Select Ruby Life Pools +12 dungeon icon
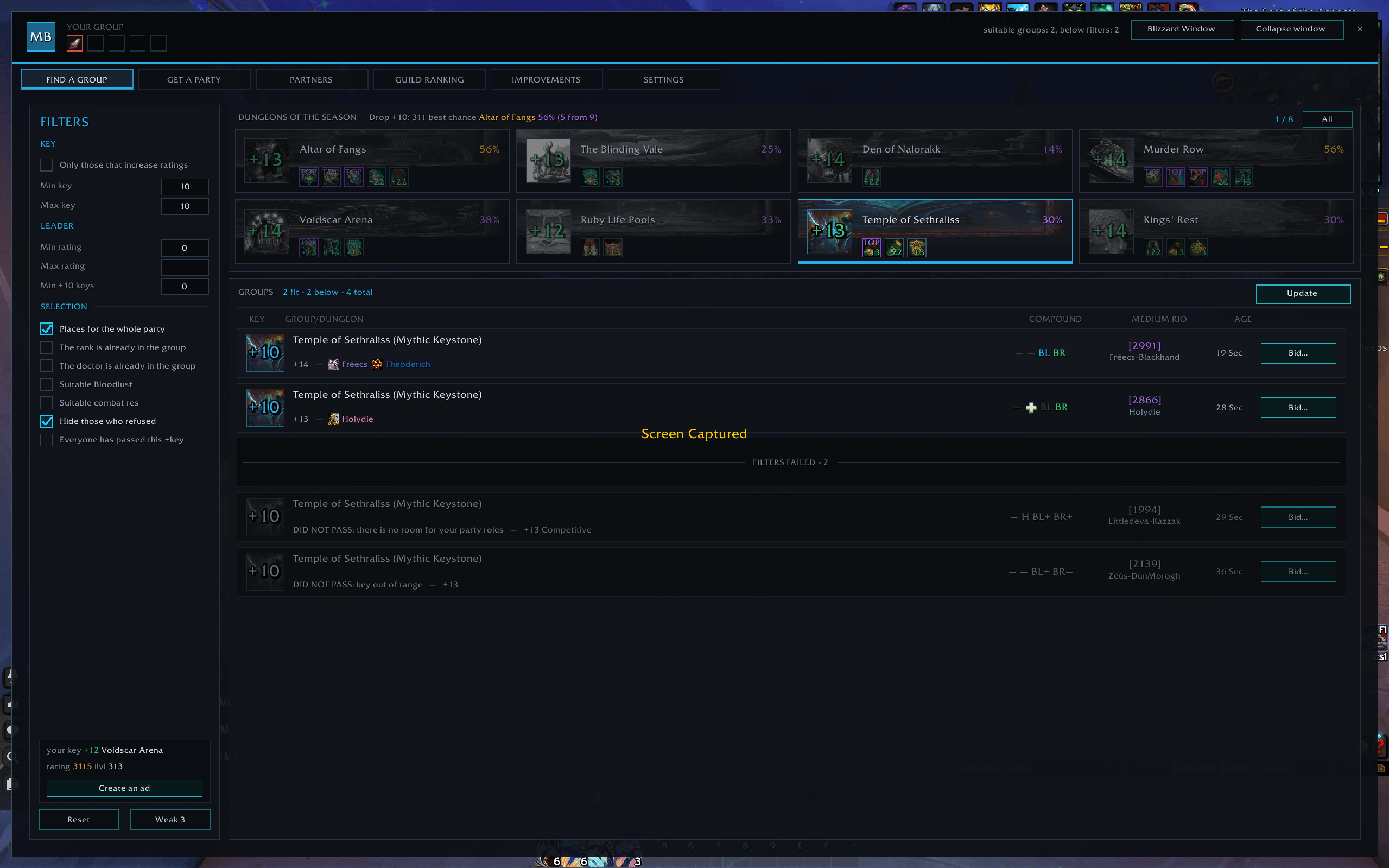The width and height of the screenshot is (1389, 868). coord(548,231)
